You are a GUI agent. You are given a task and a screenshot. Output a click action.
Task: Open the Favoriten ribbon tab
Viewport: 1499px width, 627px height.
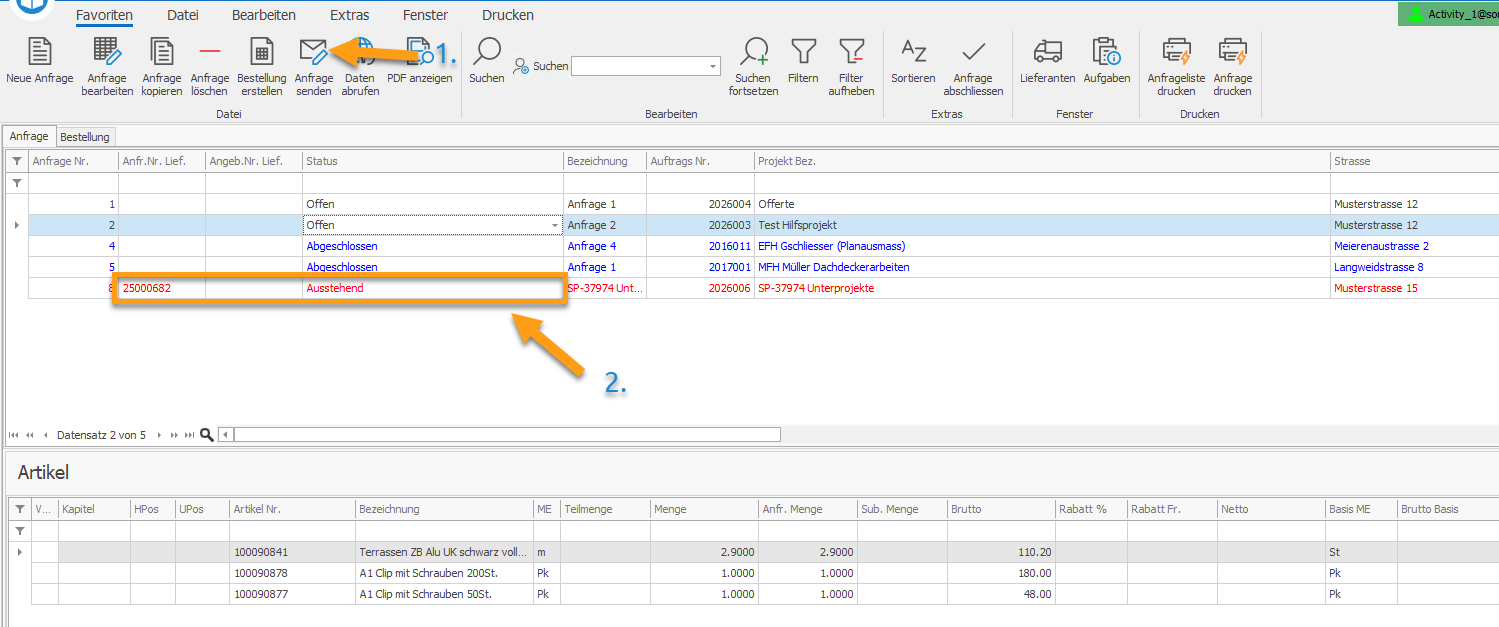[104, 15]
